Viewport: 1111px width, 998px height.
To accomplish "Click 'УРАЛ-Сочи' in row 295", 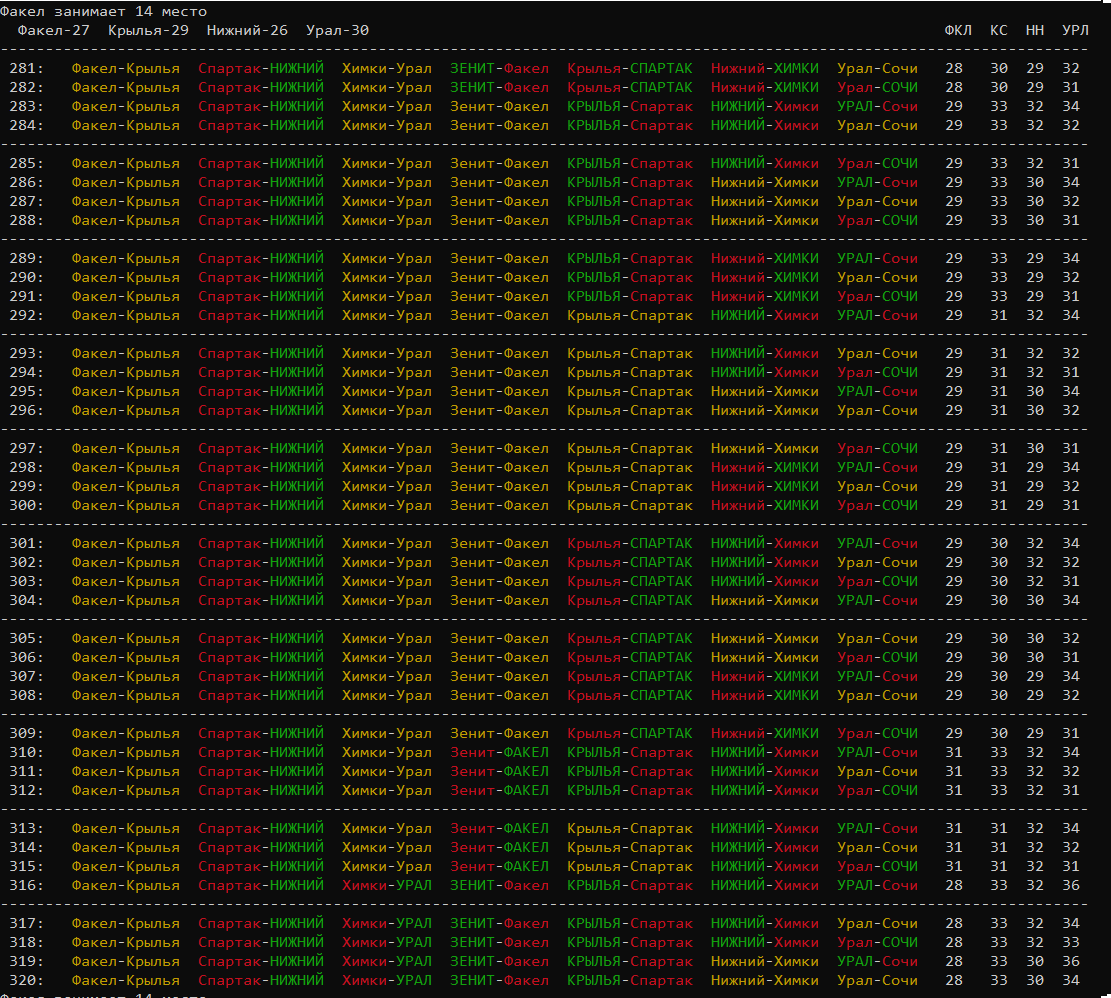I will coord(877,392).
